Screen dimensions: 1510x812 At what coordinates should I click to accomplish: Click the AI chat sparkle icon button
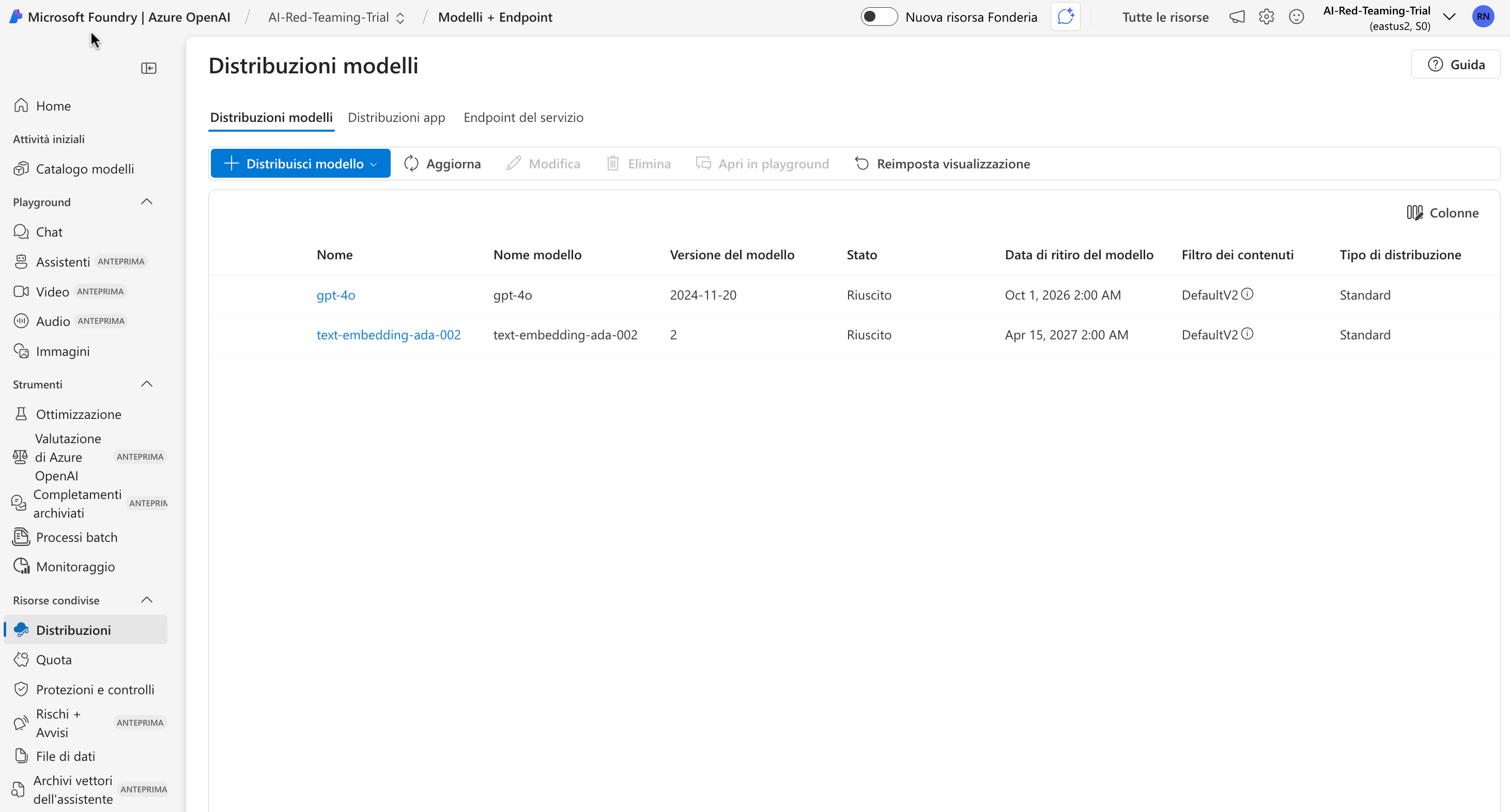pos(1066,17)
